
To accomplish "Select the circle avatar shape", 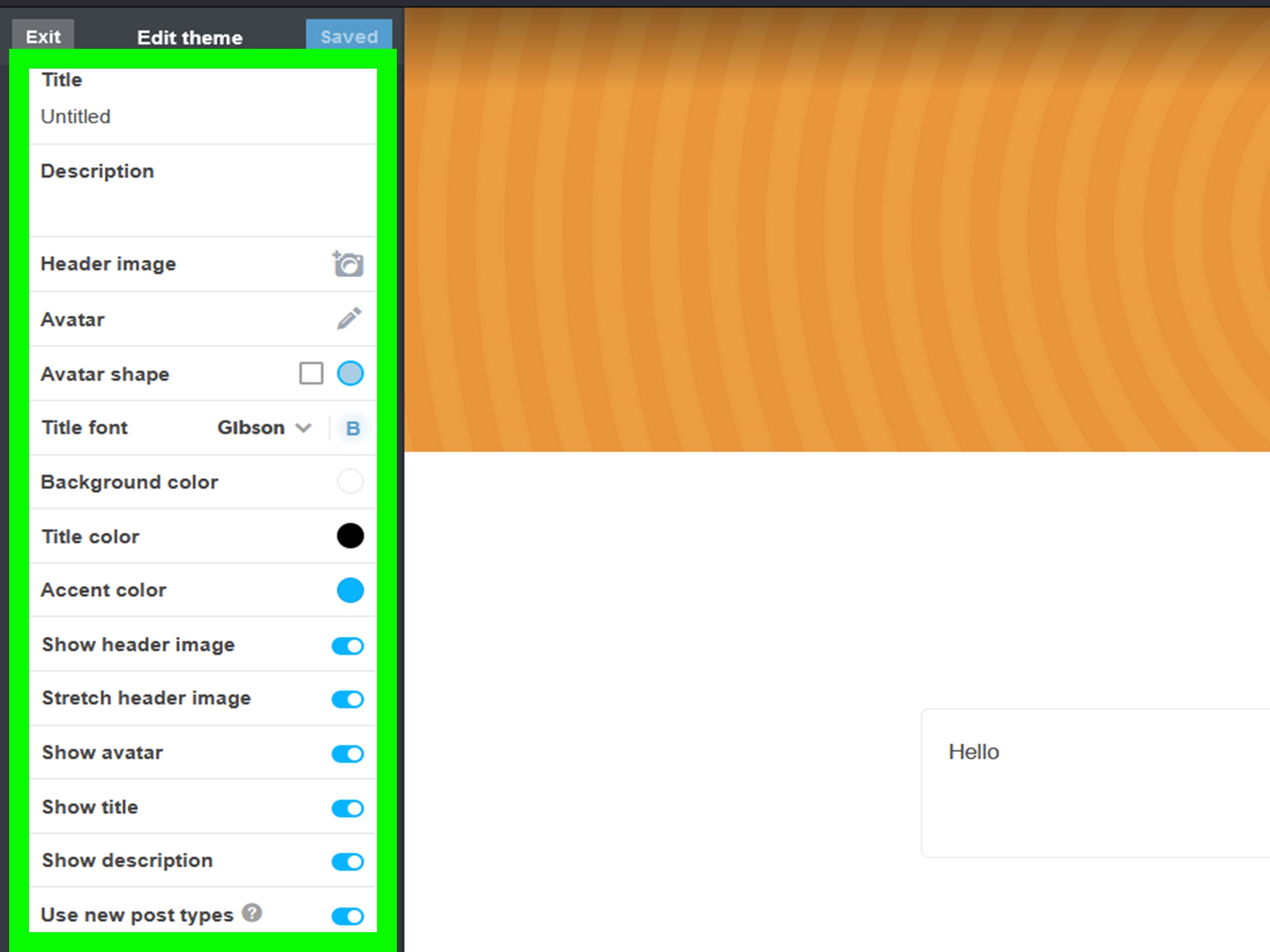I will point(350,374).
